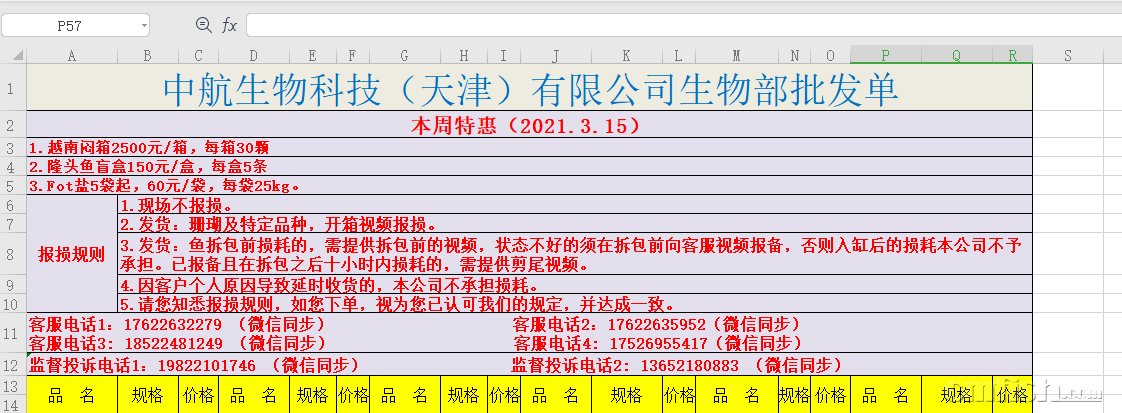The height and width of the screenshot is (413, 1122).
Task: Click the cell 4.因客户个人原因导致延时收货的
Action: point(575,284)
